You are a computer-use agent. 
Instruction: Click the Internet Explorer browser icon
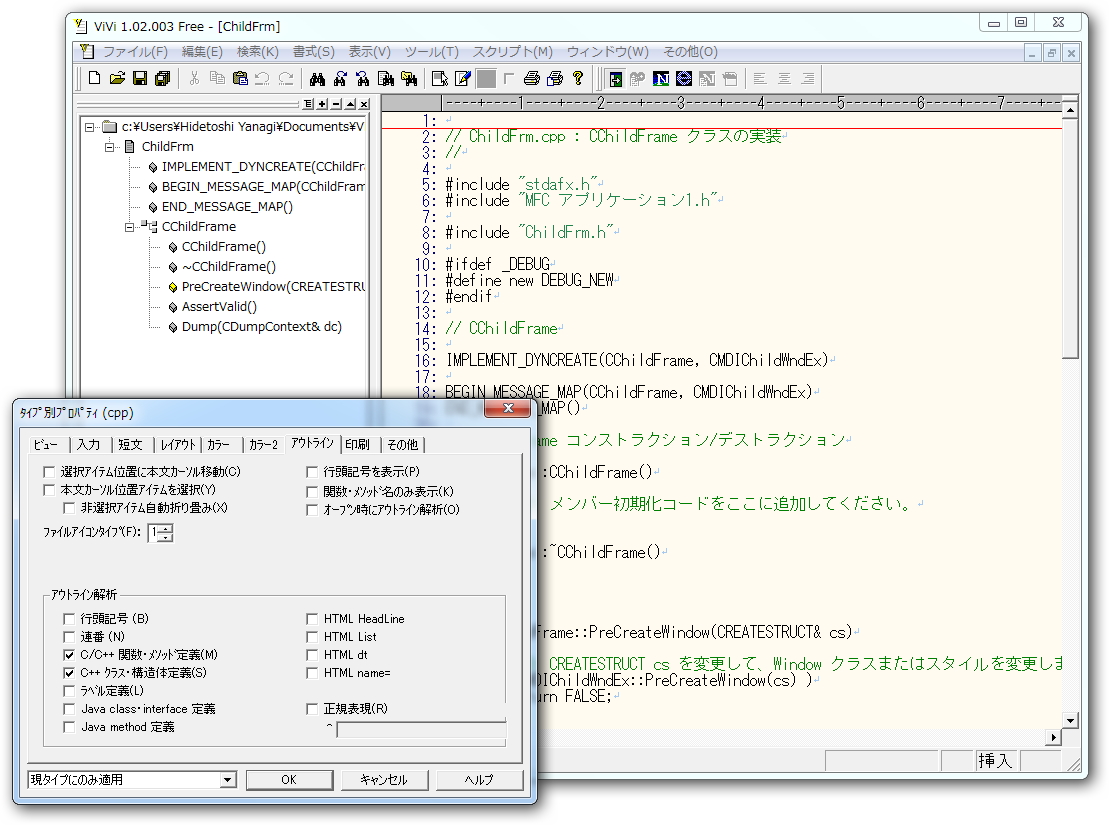pos(684,79)
